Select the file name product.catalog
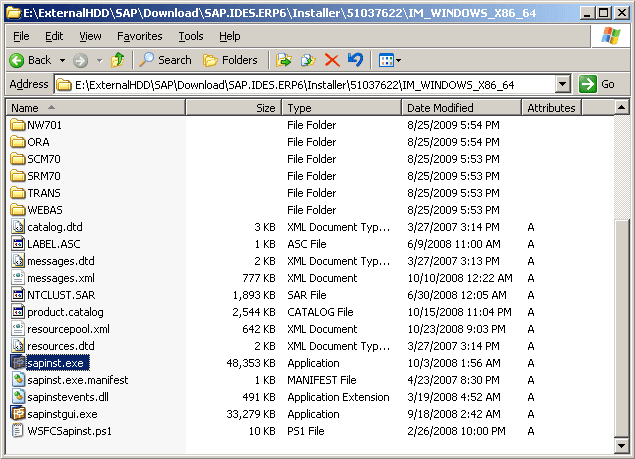Image resolution: width=635 pixels, height=459 pixels. [x=65, y=312]
